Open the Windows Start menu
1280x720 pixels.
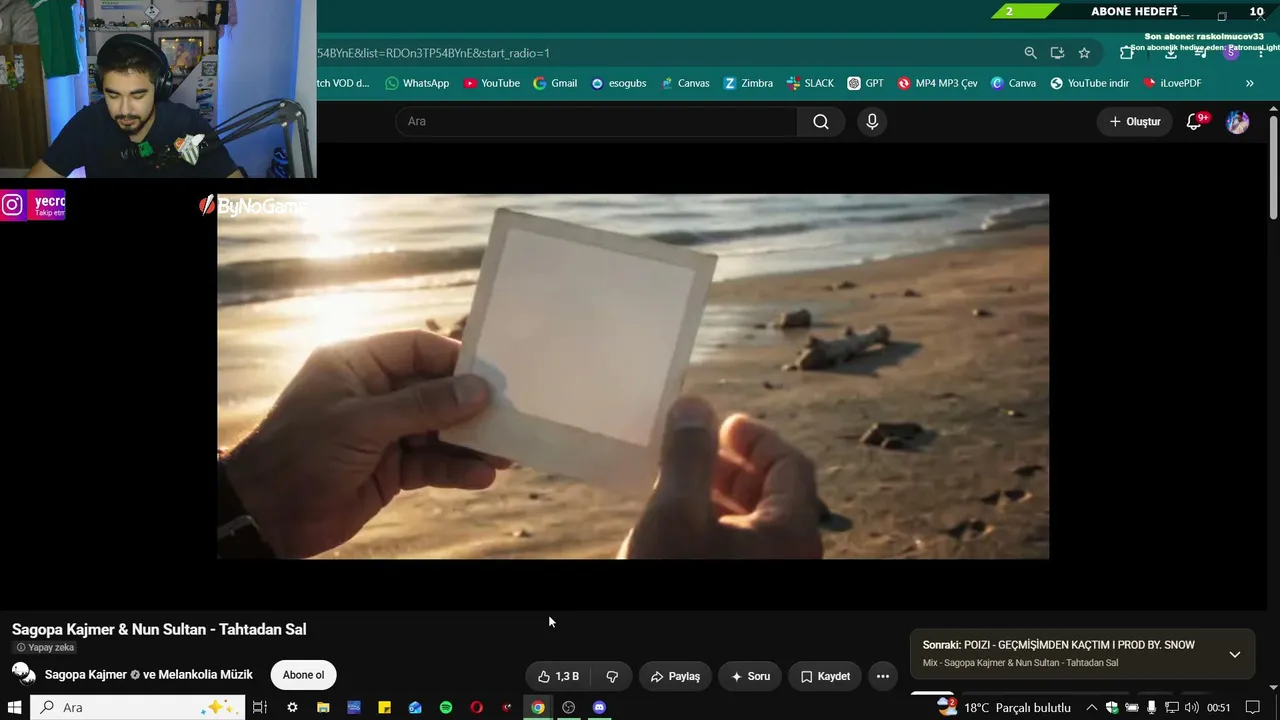coord(14,707)
